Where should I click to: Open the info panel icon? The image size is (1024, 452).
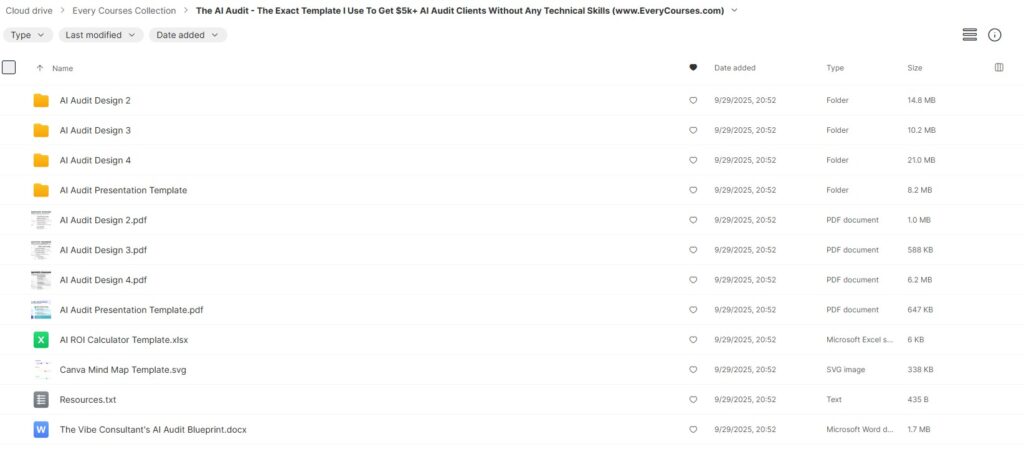pos(994,35)
